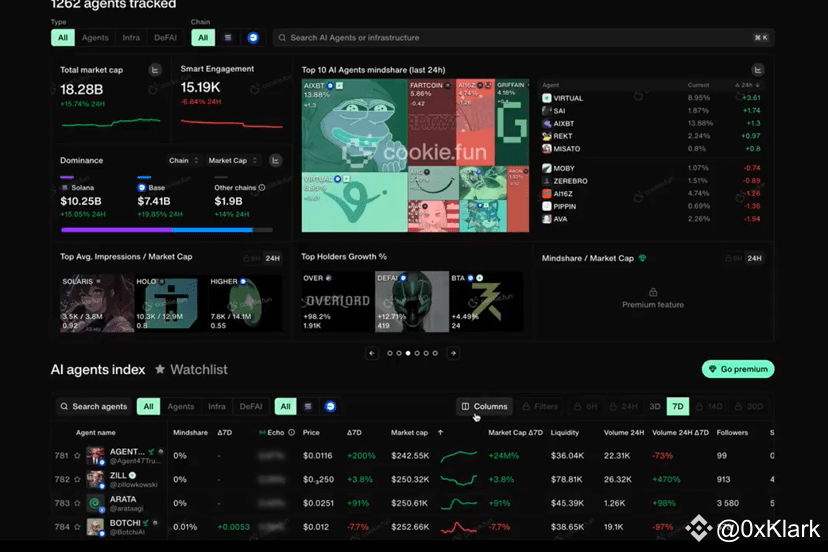Click the Mindshare / Market Cap diamond icon
Image resolution: width=828 pixels, height=552 pixels.
(643, 258)
